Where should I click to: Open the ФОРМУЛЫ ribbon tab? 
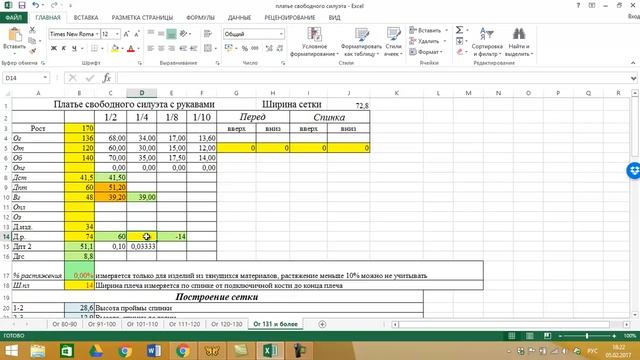(x=200, y=18)
